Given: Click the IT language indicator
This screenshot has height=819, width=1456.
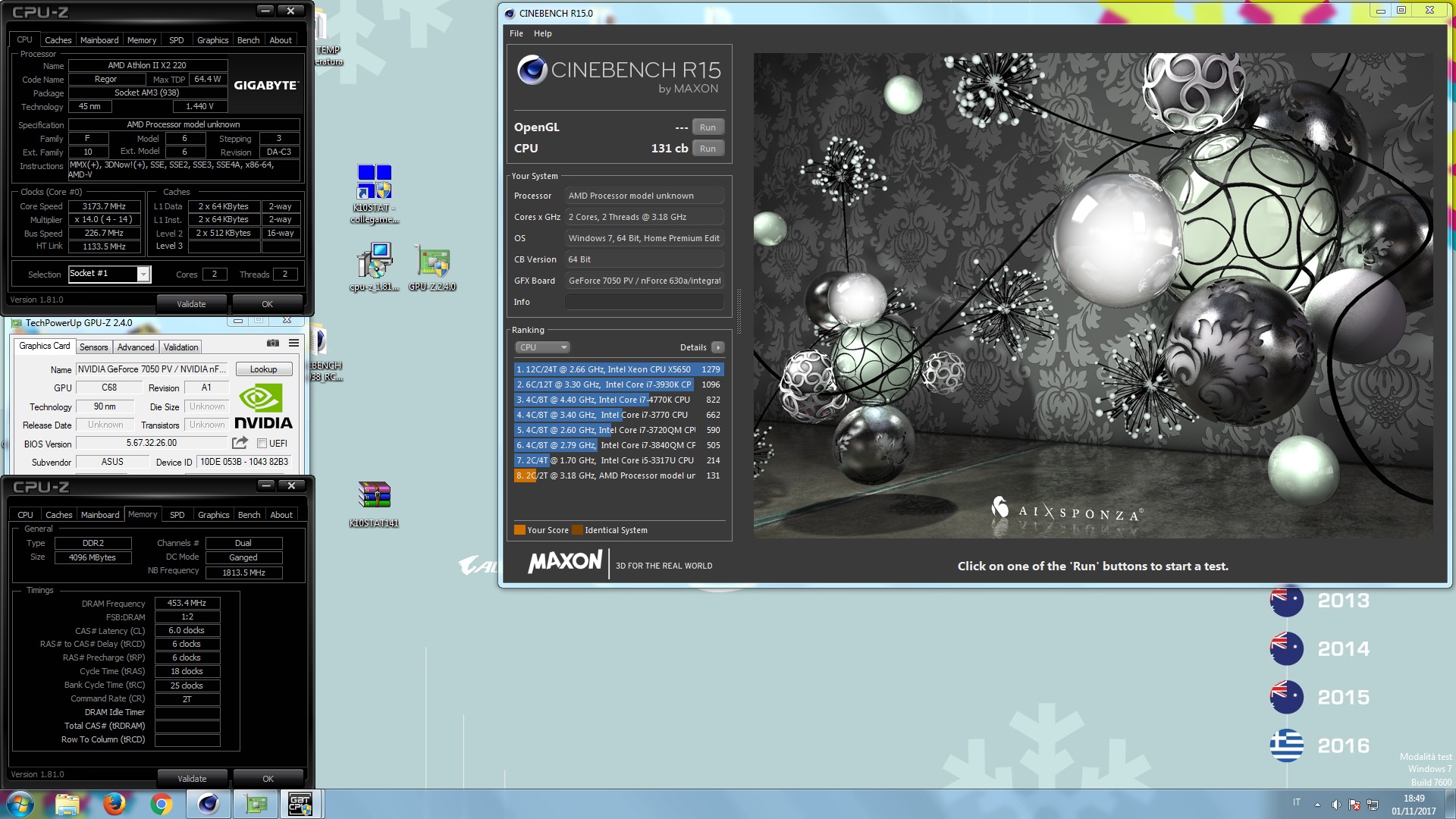Looking at the screenshot, I should click(x=1297, y=802).
